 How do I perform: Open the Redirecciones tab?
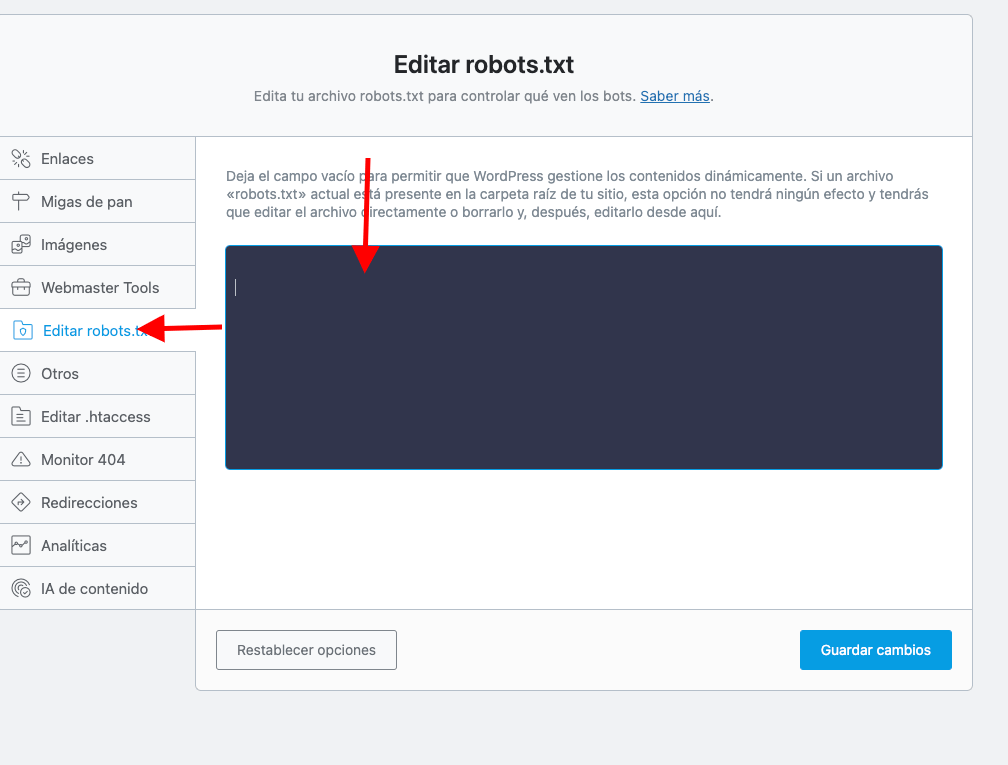[x=97, y=503]
